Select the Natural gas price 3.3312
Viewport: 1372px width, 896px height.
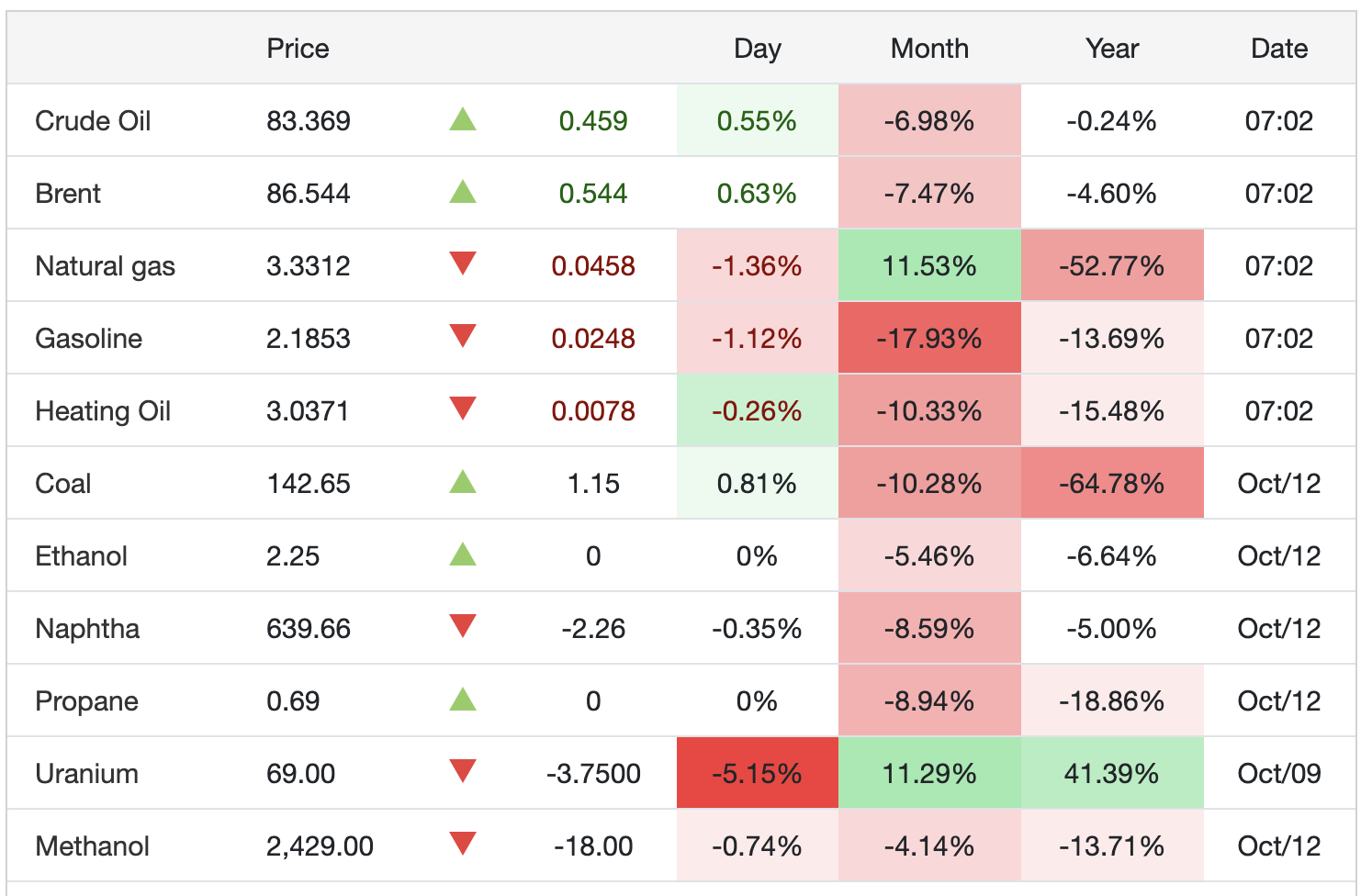pyautogui.click(x=309, y=266)
